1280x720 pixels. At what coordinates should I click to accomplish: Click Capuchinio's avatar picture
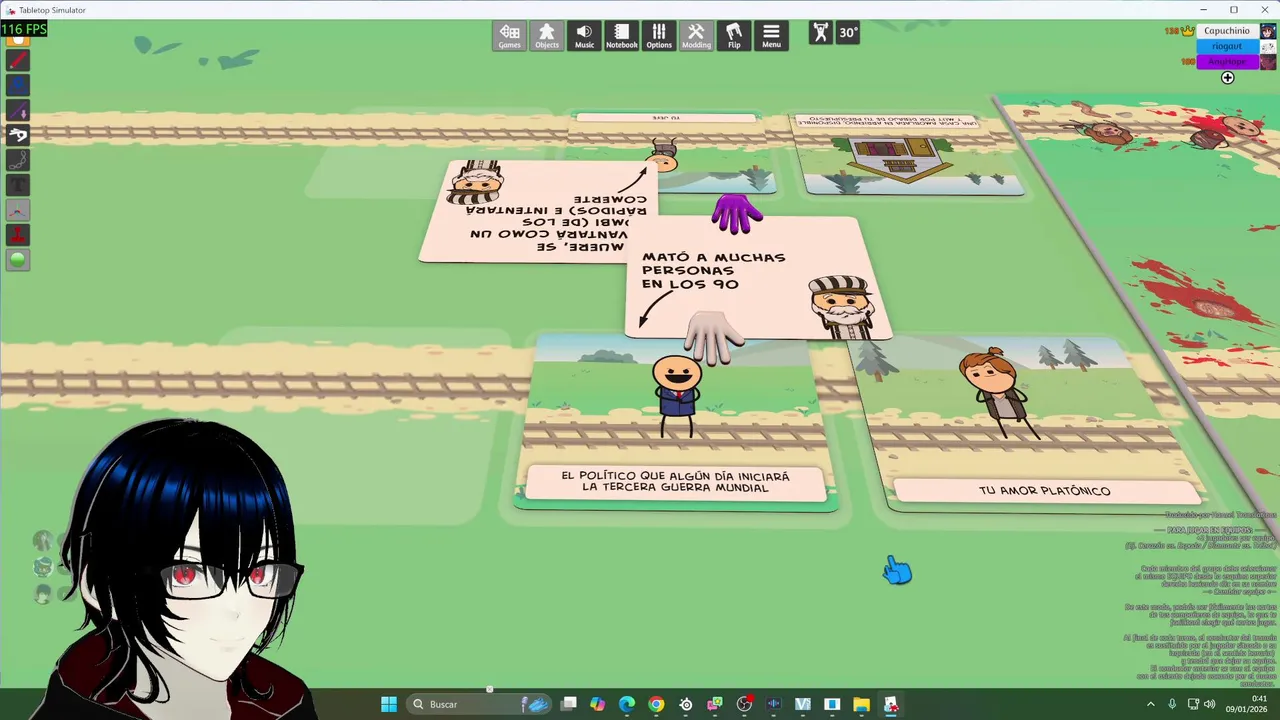pyautogui.click(x=1268, y=31)
